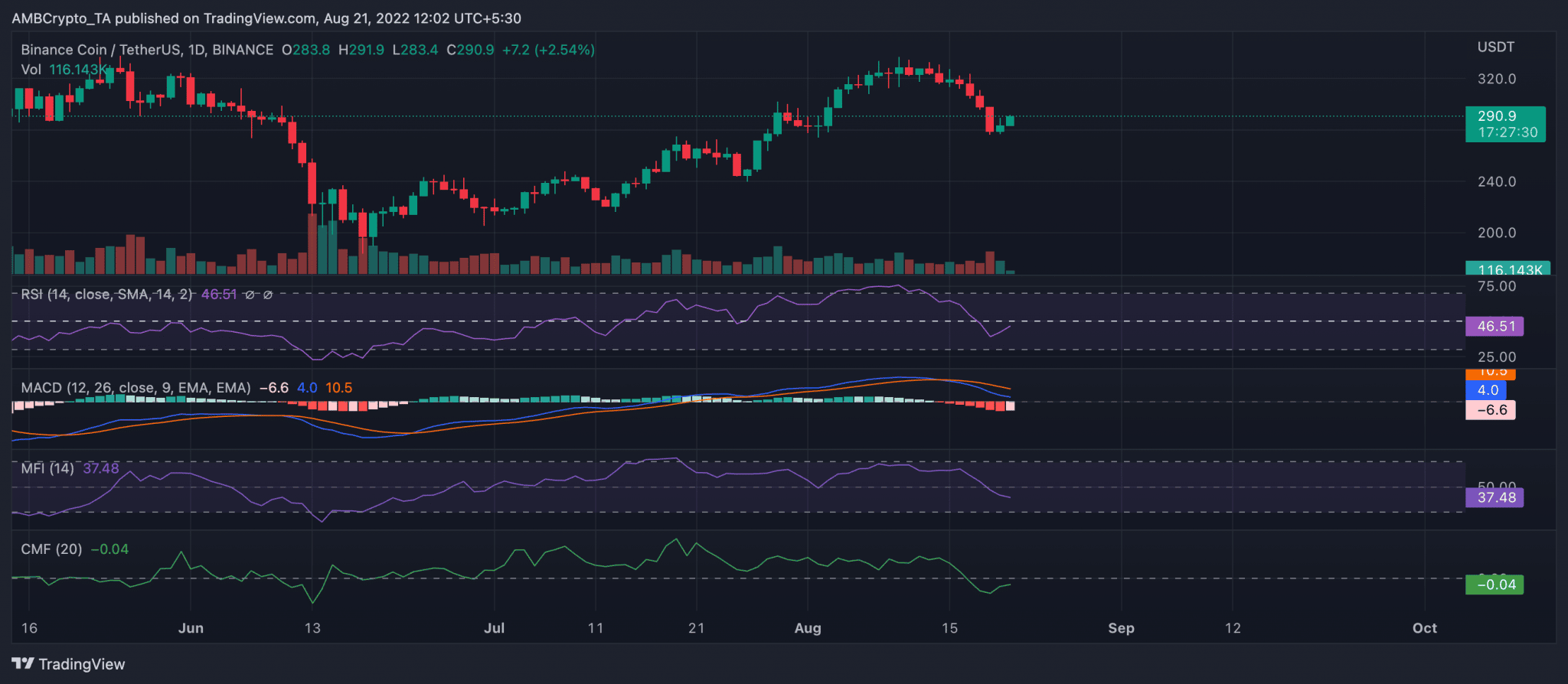Select the MACD (12, 26, close) indicator legend
This screenshot has width=1568, height=684.
(136, 388)
